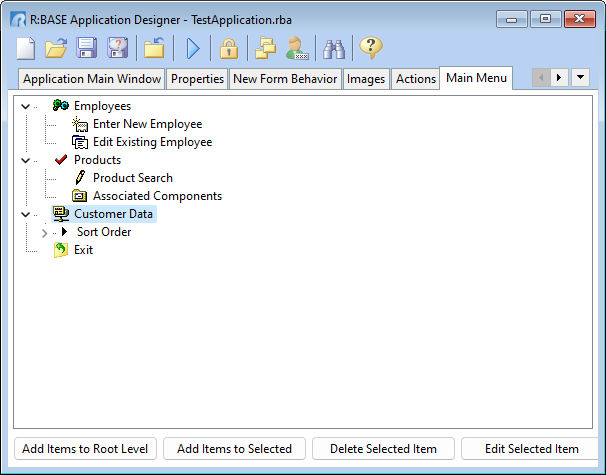Screen dimensions: 606x475
Task: Click the icon beside Edit Existing Employee
Action: pos(80,142)
